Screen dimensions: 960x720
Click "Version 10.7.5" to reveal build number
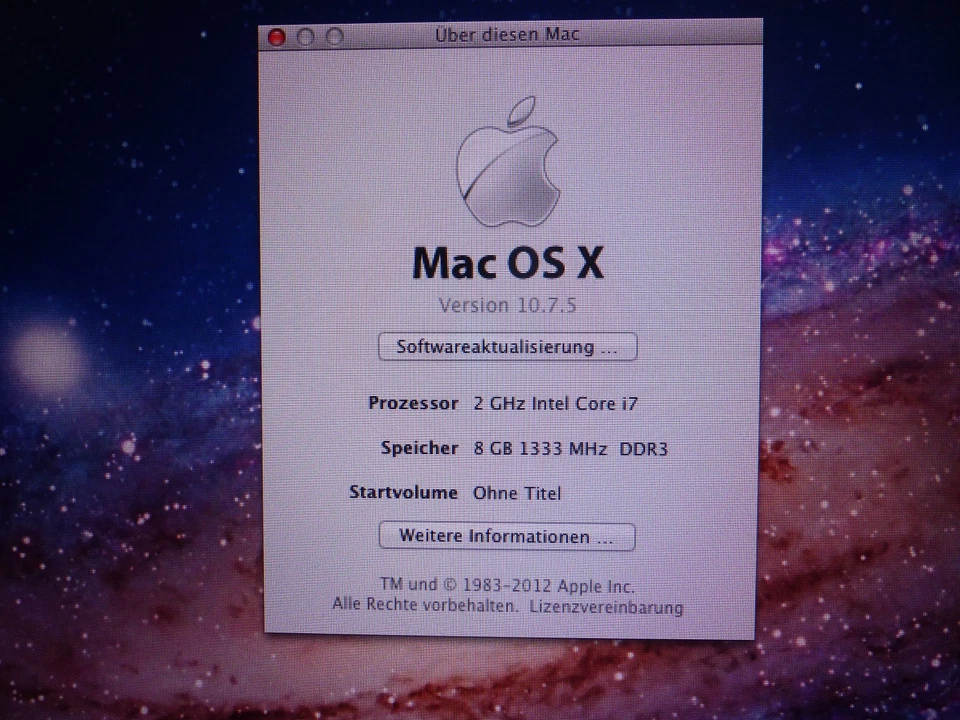pyautogui.click(x=507, y=305)
